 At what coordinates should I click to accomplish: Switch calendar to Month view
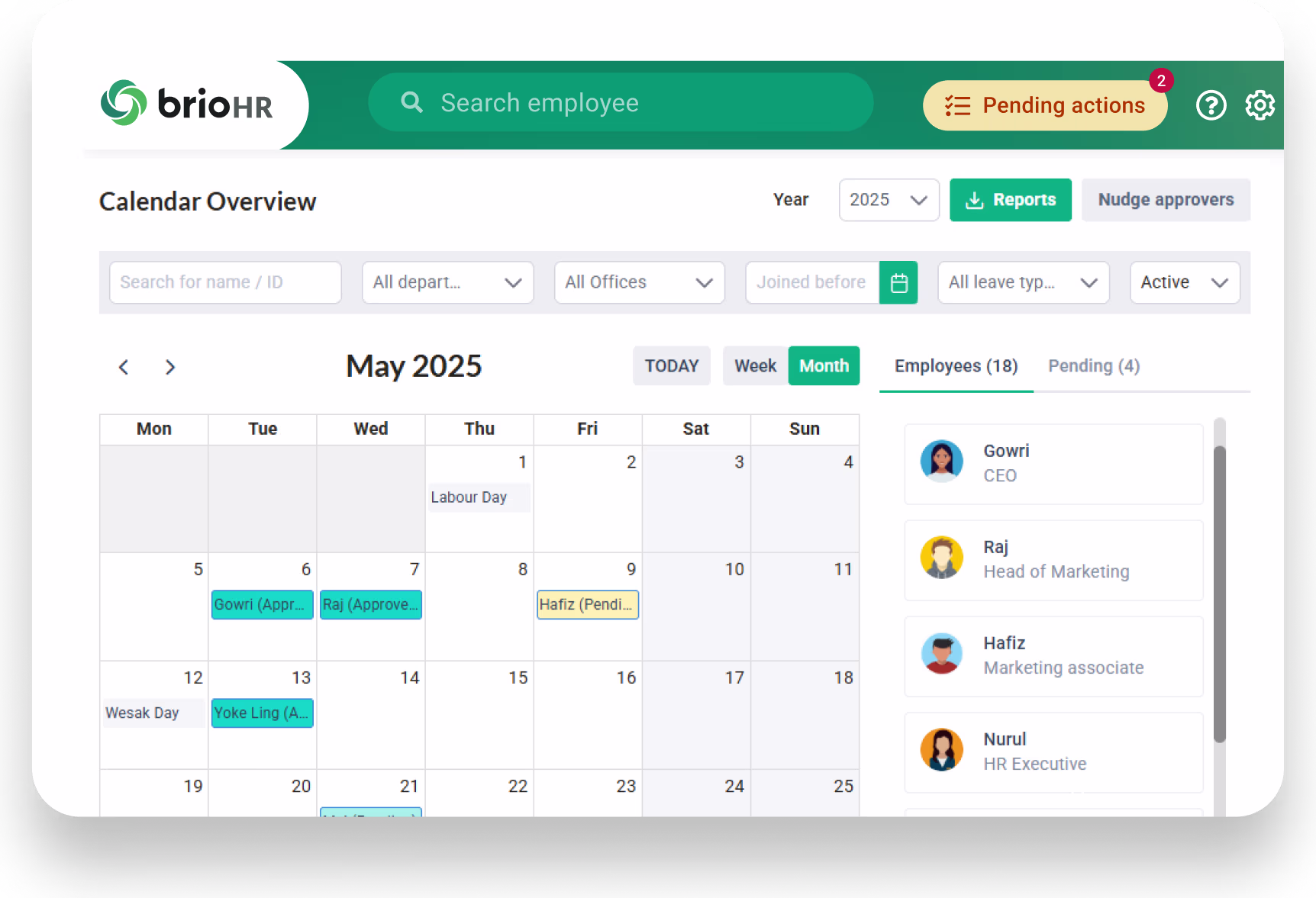(x=824, y=366)
